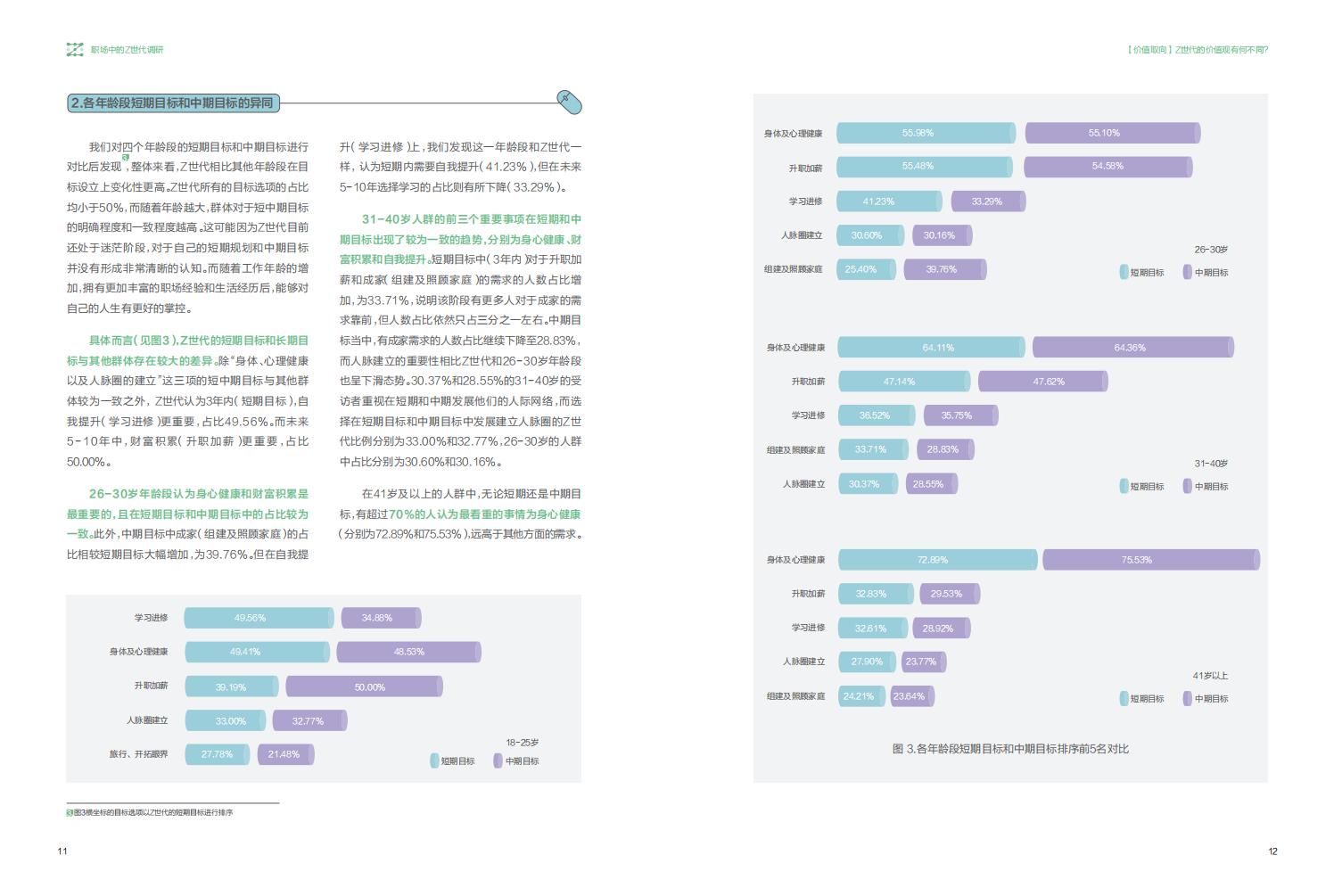Viewport: 1334px width, 896px height.
Task: Select header text 职场中的Z世代调研
Action: click(x=128, y=50)
